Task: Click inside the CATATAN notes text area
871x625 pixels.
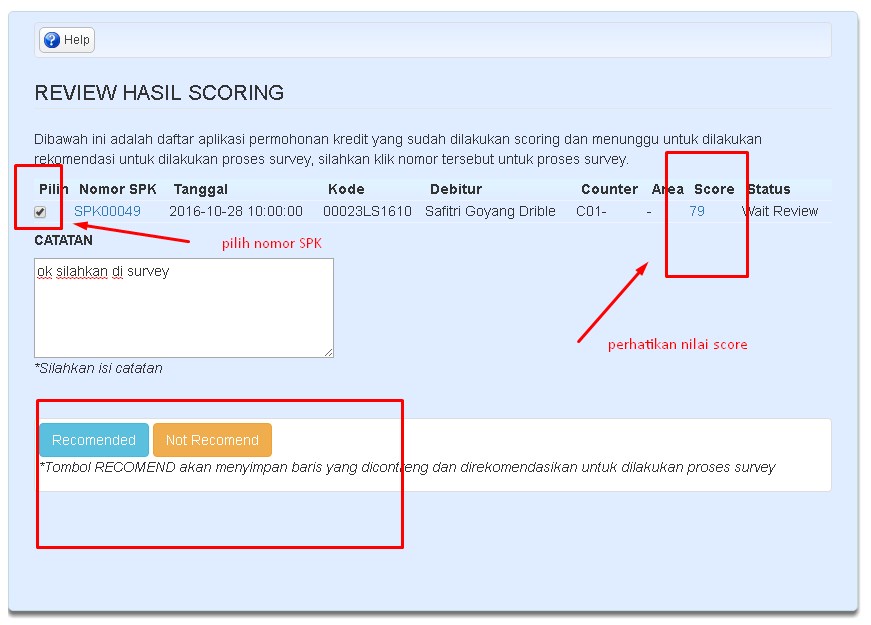Action: 183,305
